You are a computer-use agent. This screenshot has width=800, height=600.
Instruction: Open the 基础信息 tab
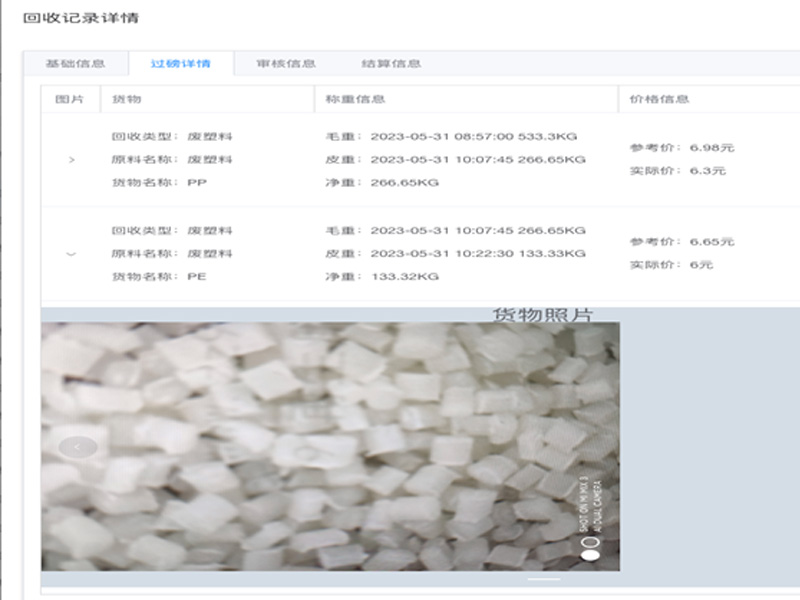coord(75,63)
